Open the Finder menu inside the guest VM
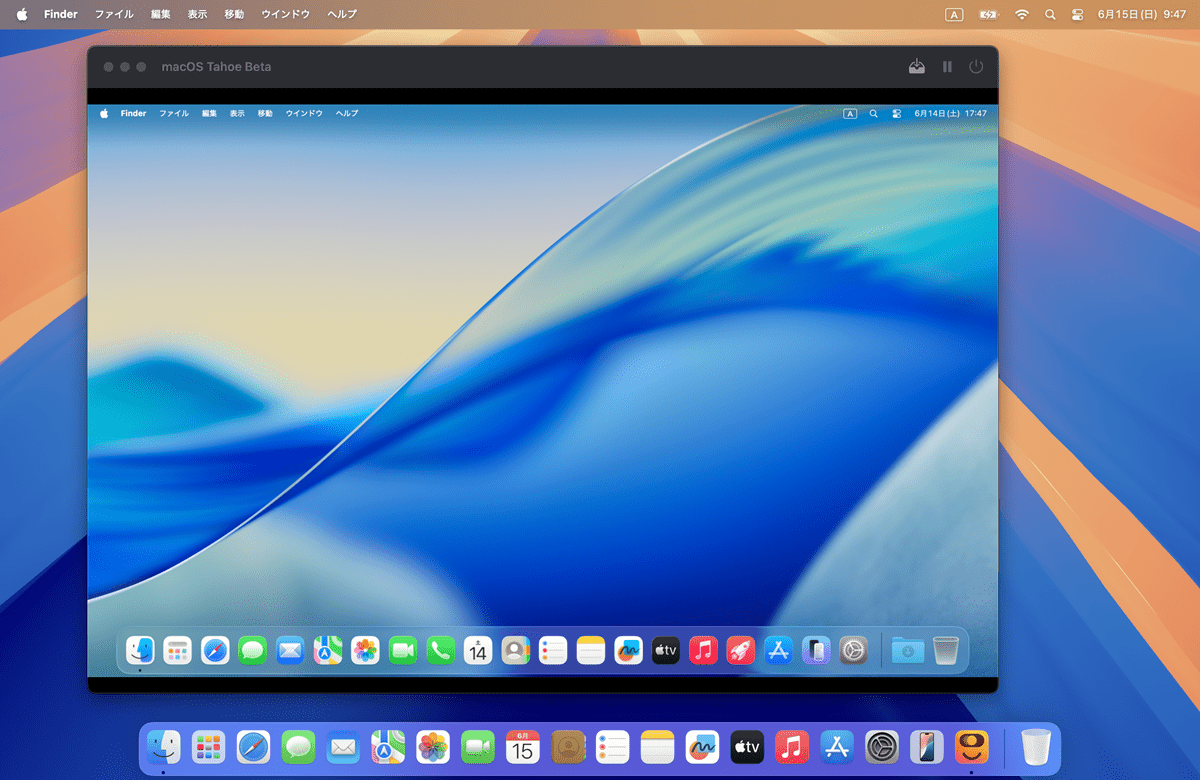1200x780 pixels. click(133, 114)
